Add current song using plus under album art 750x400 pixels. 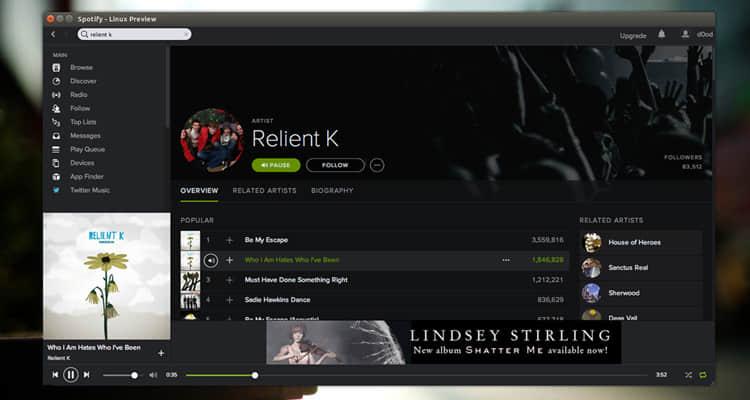pyautogui.click(x=161, y=353)
